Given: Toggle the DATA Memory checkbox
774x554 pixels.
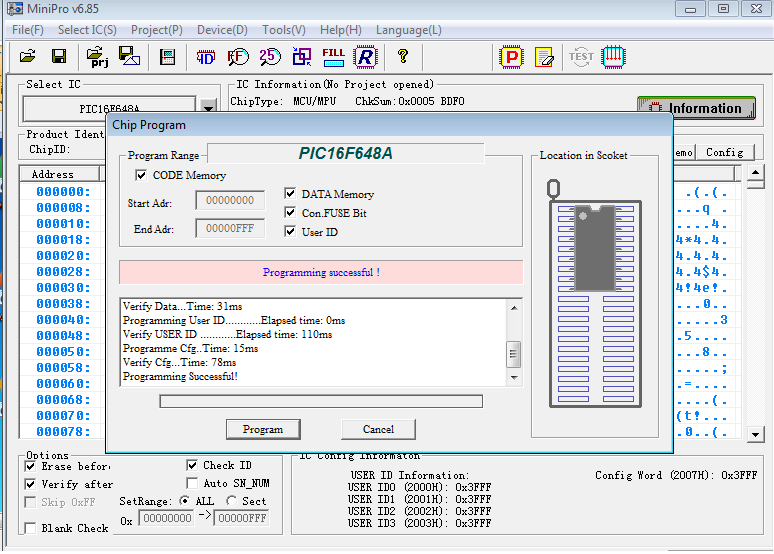Looking at the screenshot, I should 291,194.
